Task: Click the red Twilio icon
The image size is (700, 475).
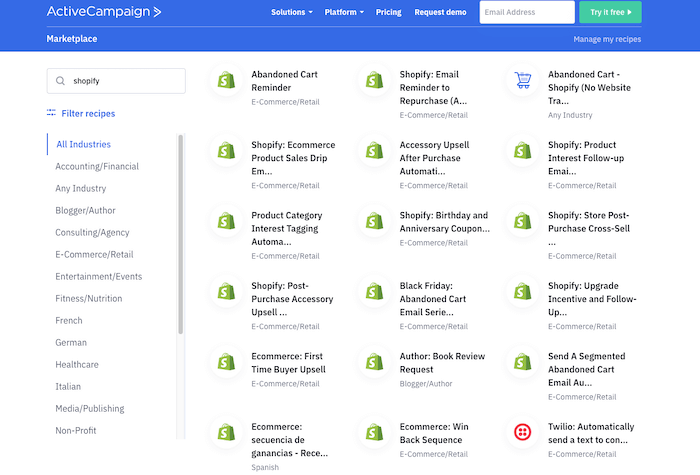Action: point(522,432)
